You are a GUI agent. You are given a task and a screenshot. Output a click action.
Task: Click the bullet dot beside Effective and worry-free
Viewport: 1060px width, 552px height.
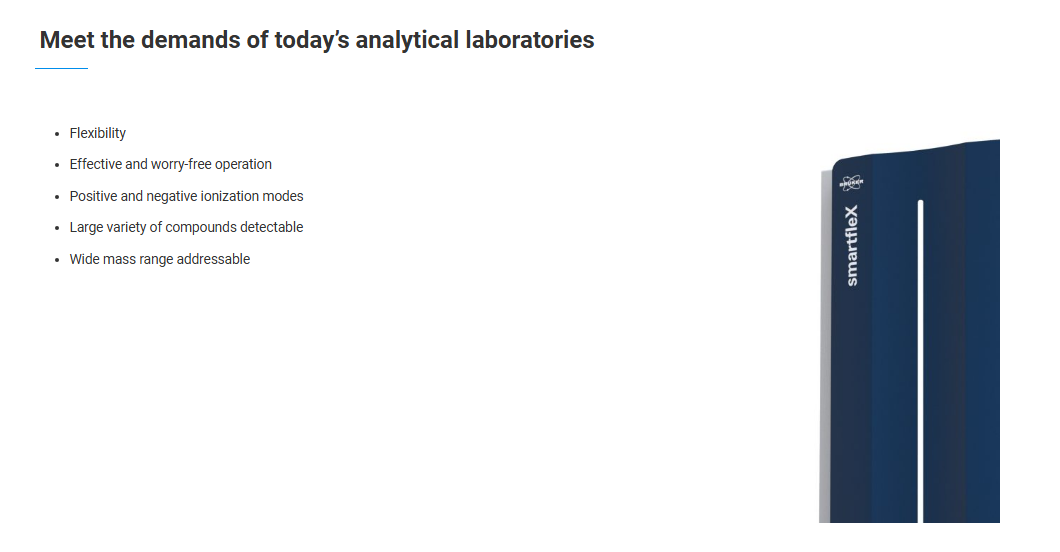[57, 165]
